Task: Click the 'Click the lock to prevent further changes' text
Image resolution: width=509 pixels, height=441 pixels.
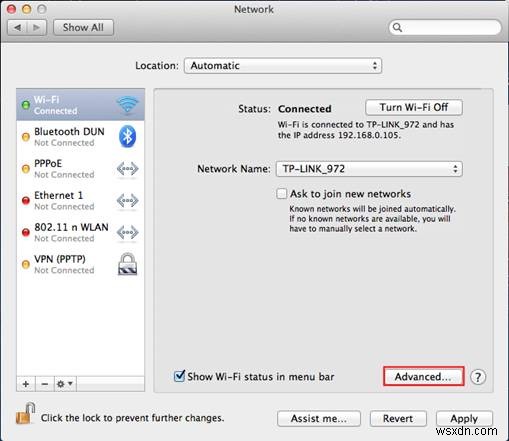Action: [x=132, y=418]
